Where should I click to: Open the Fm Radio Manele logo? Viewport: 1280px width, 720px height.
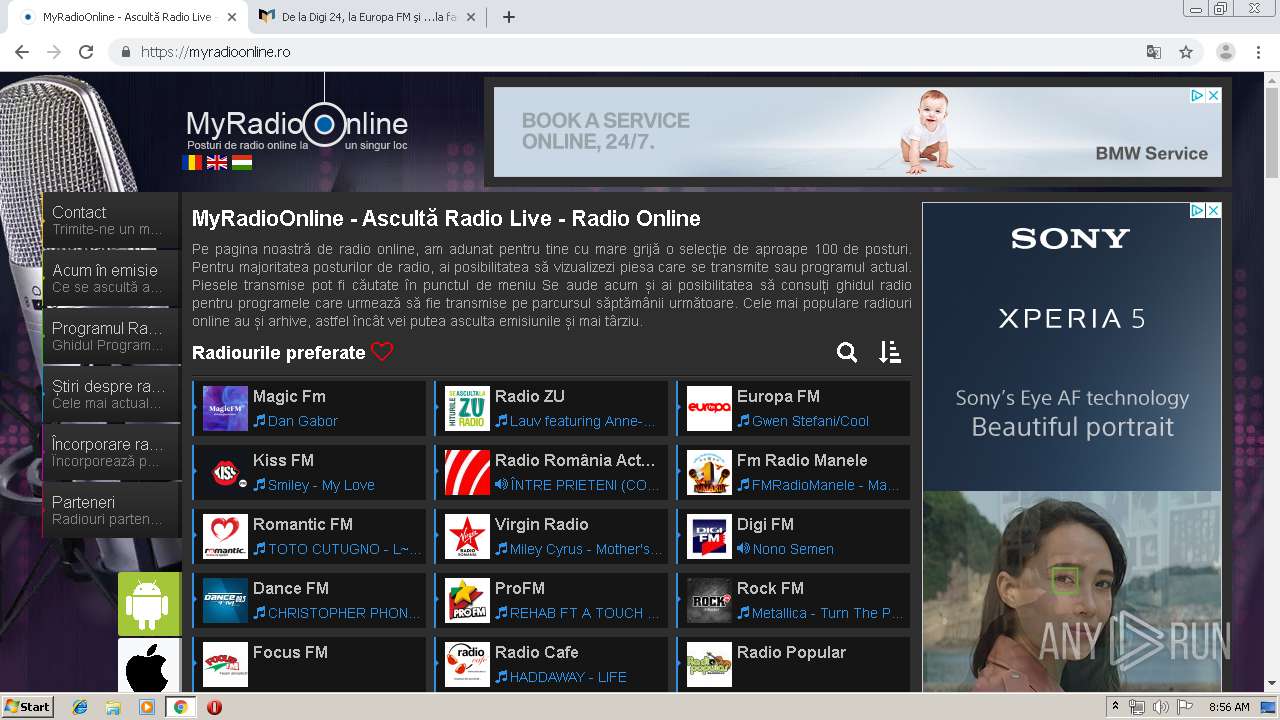click(709, 472)
